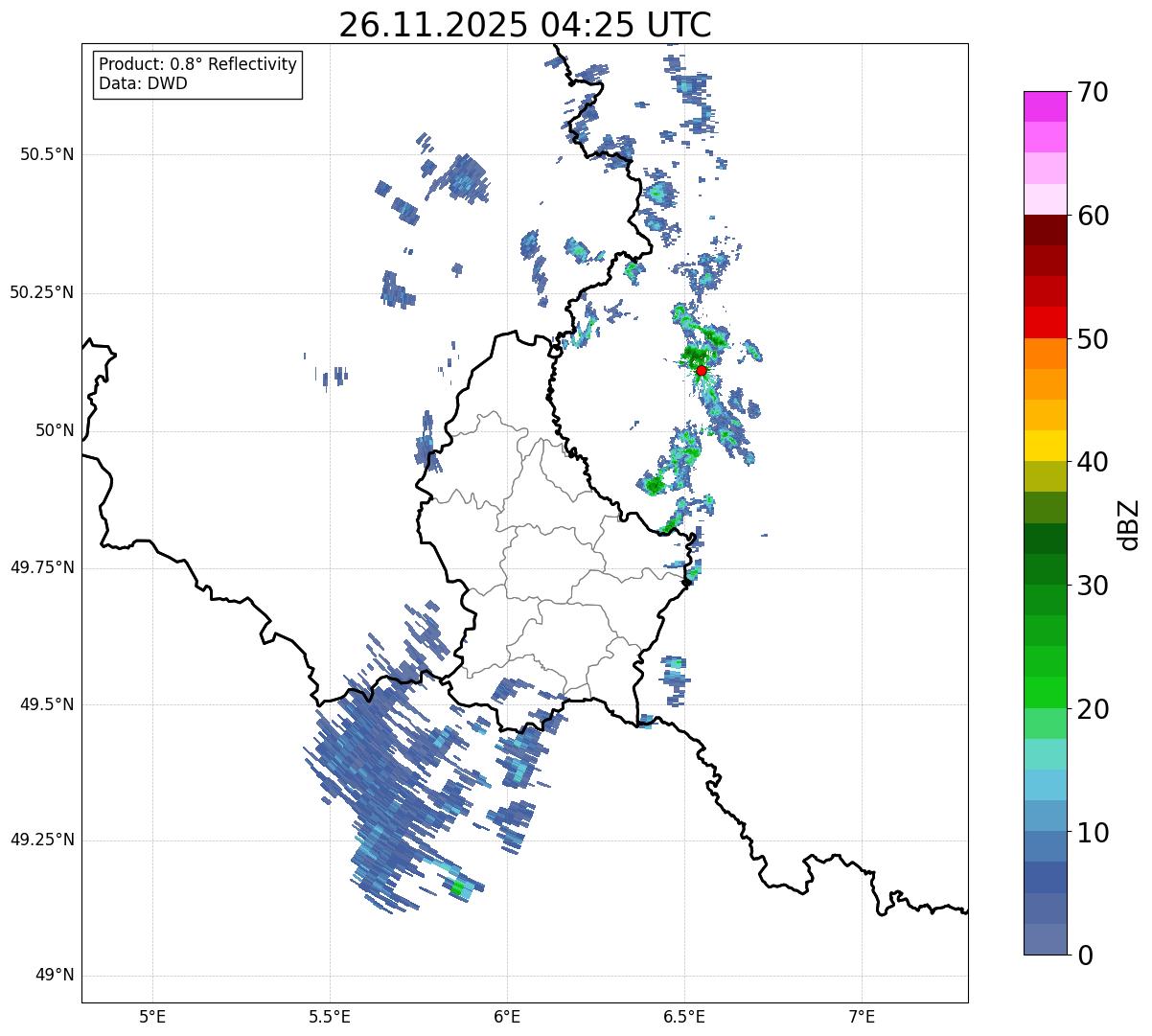Click the '6.5°E' longitude label
The width and height of the screenshot is (1152, 1036).
click(684, 1016)
